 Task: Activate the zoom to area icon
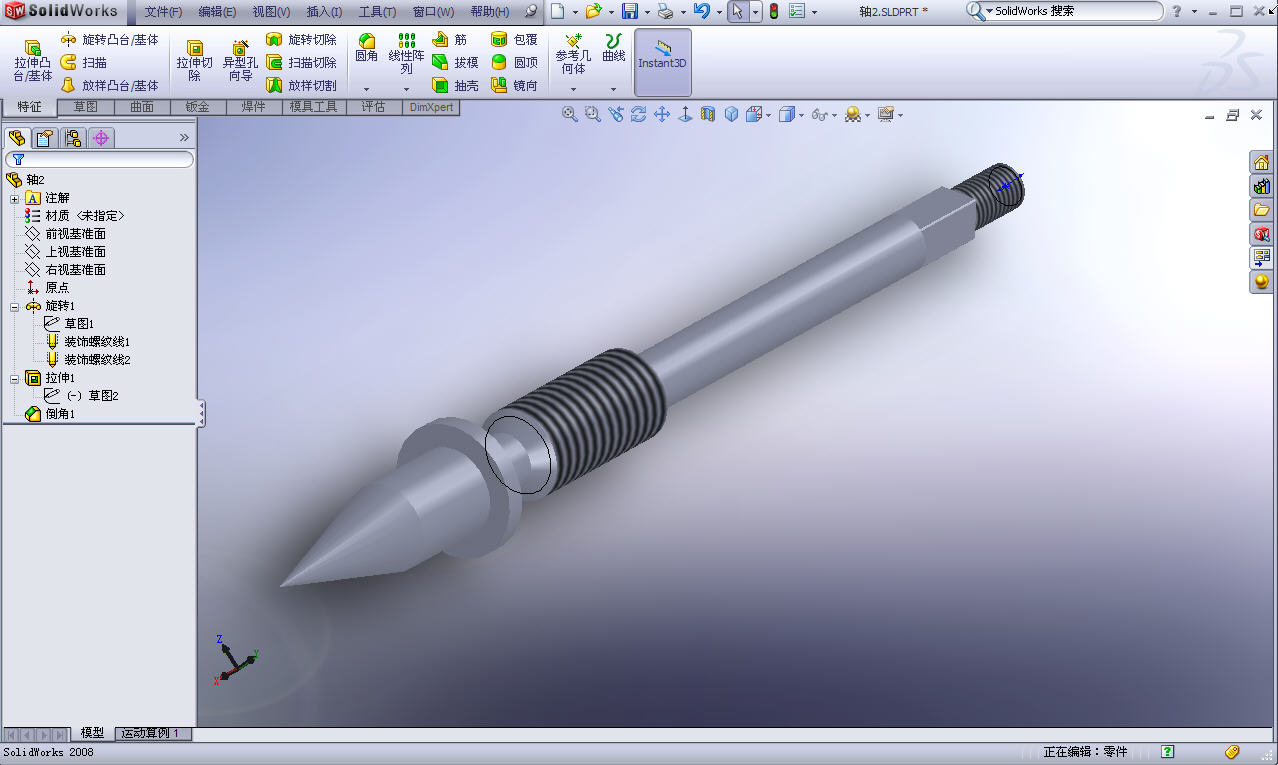pos(593,115)
